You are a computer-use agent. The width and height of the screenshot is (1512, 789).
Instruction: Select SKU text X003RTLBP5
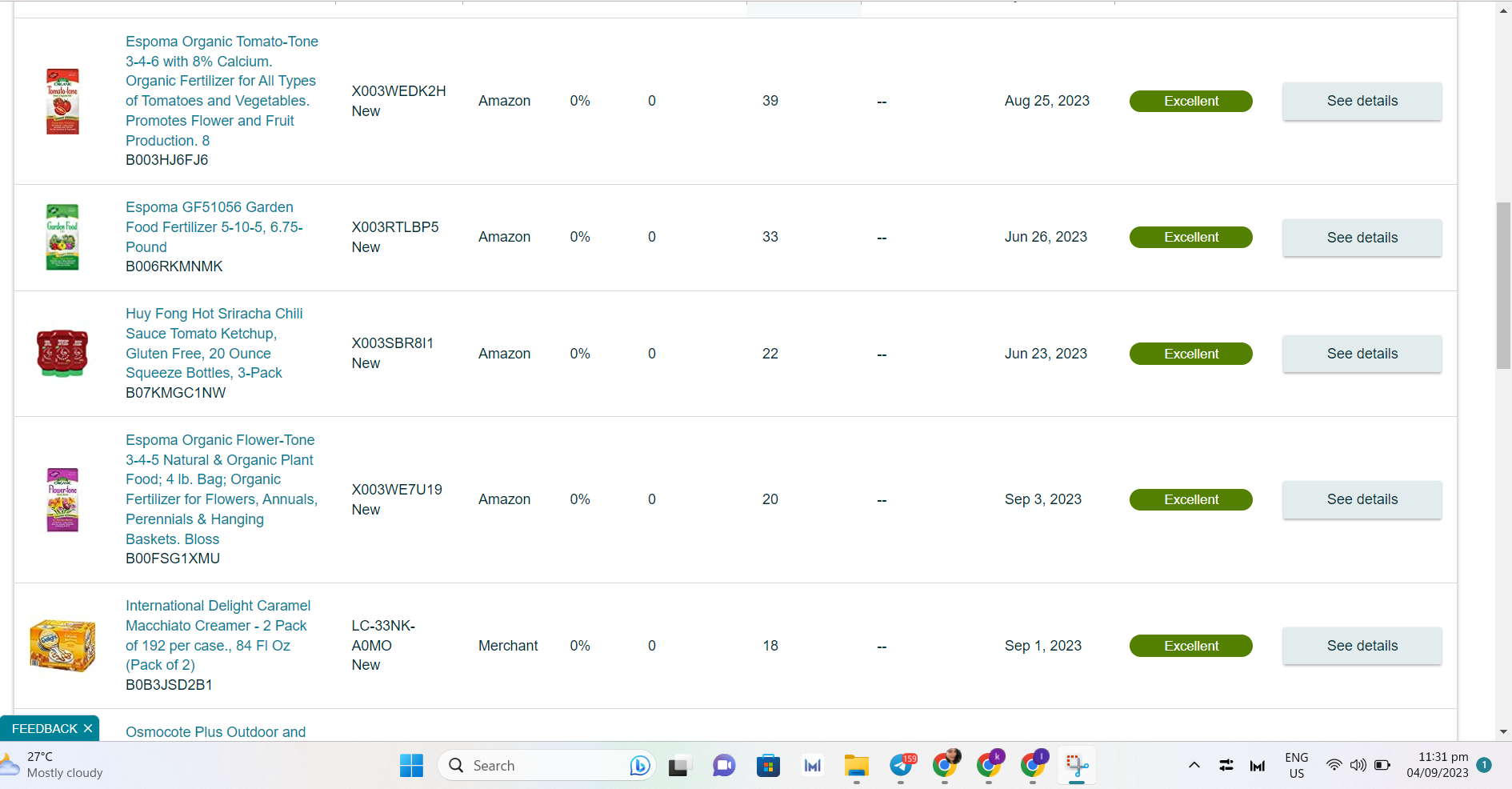(395, 227)
